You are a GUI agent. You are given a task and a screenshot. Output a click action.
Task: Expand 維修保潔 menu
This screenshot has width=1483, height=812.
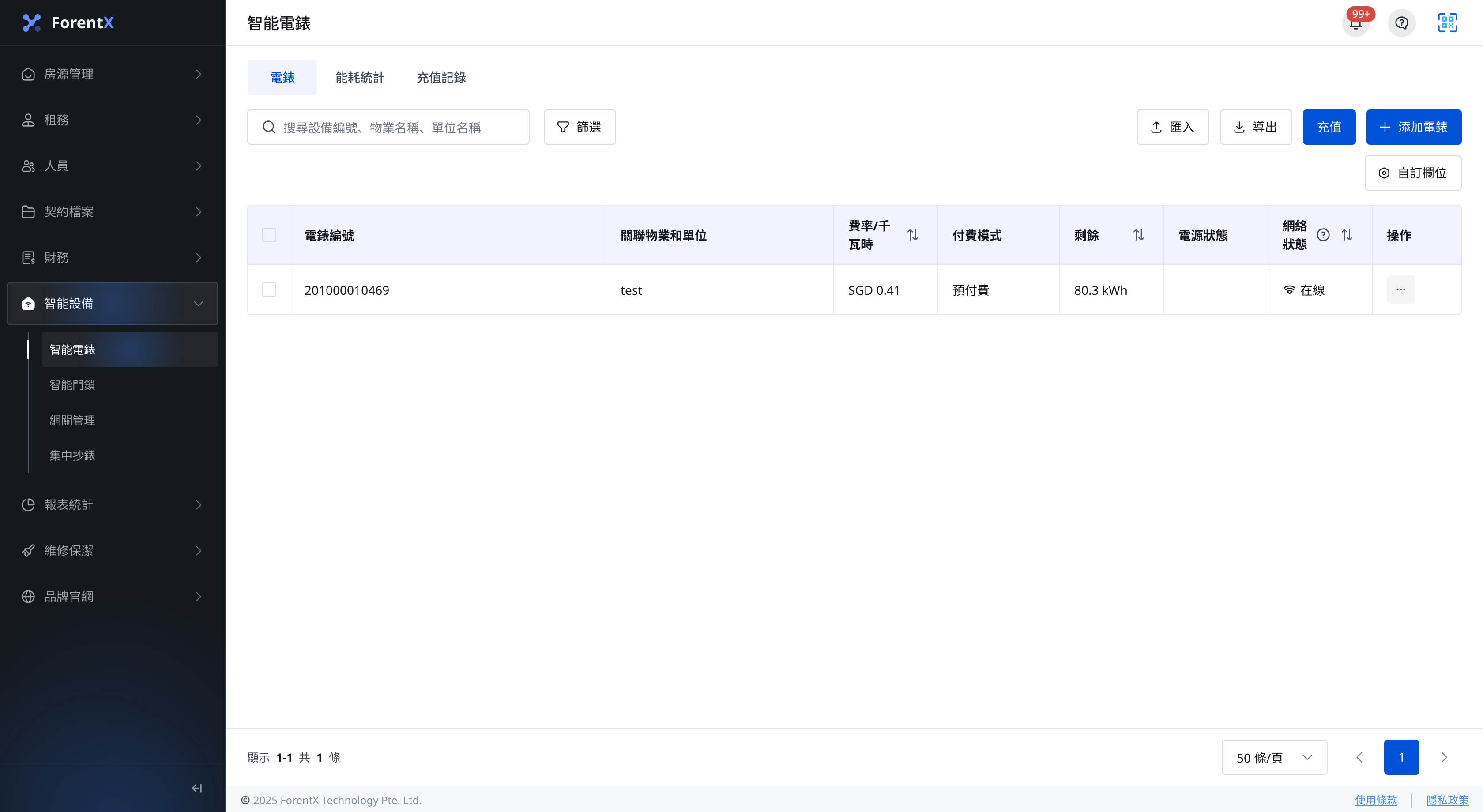(112, 551)
